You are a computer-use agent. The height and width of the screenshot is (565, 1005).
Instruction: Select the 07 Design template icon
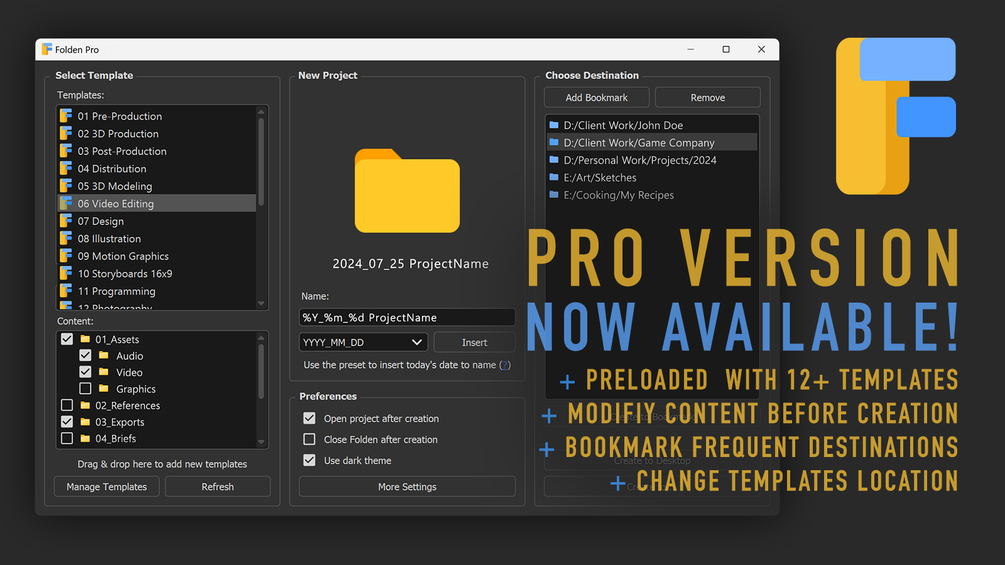click(65, 221)
